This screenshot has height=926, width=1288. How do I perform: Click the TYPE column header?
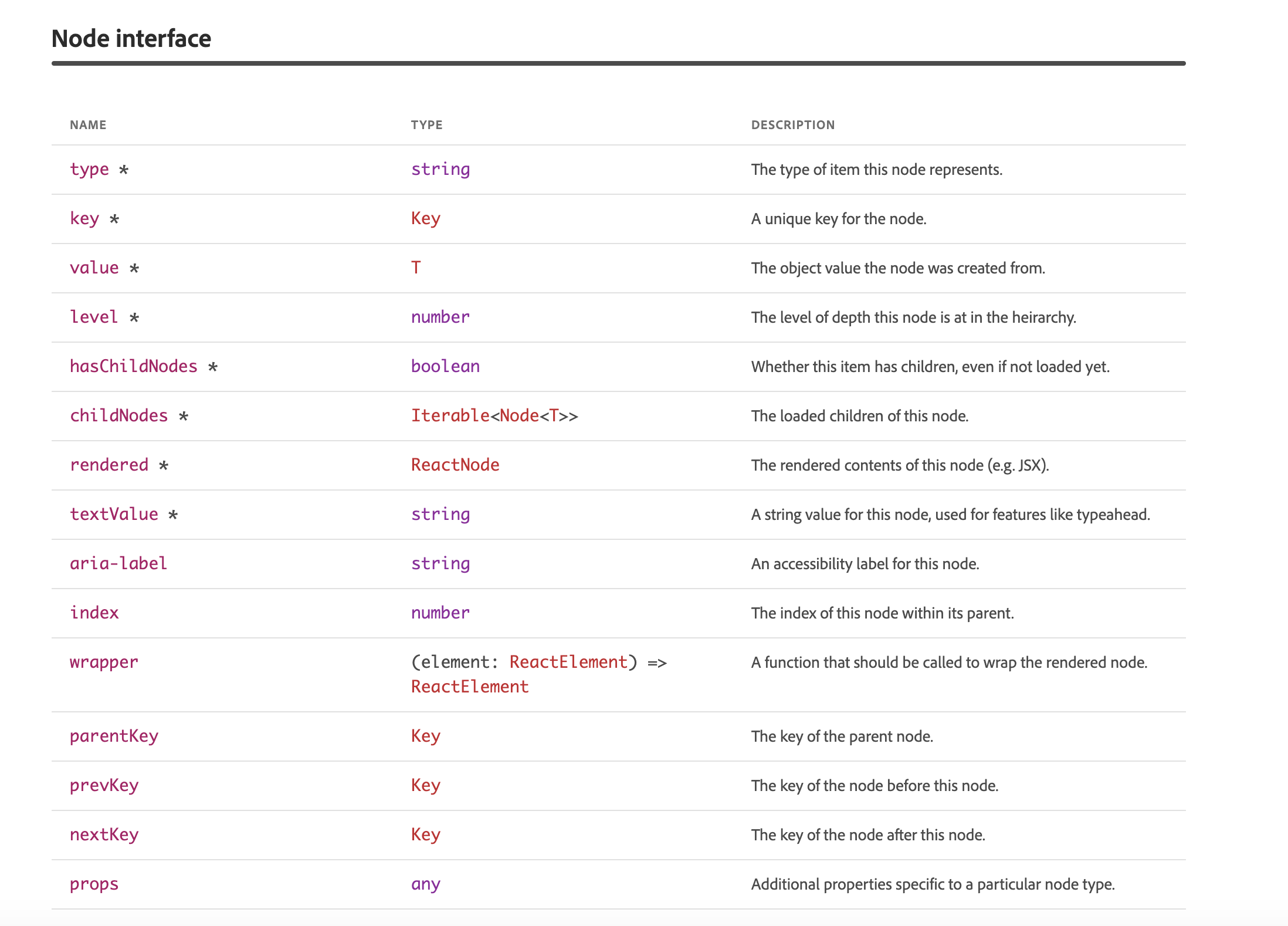tap(426, 124)
